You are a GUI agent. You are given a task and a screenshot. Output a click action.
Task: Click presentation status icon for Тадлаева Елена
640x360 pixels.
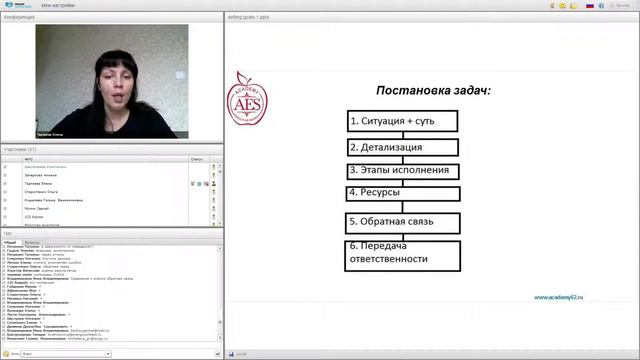pos(206,184)
